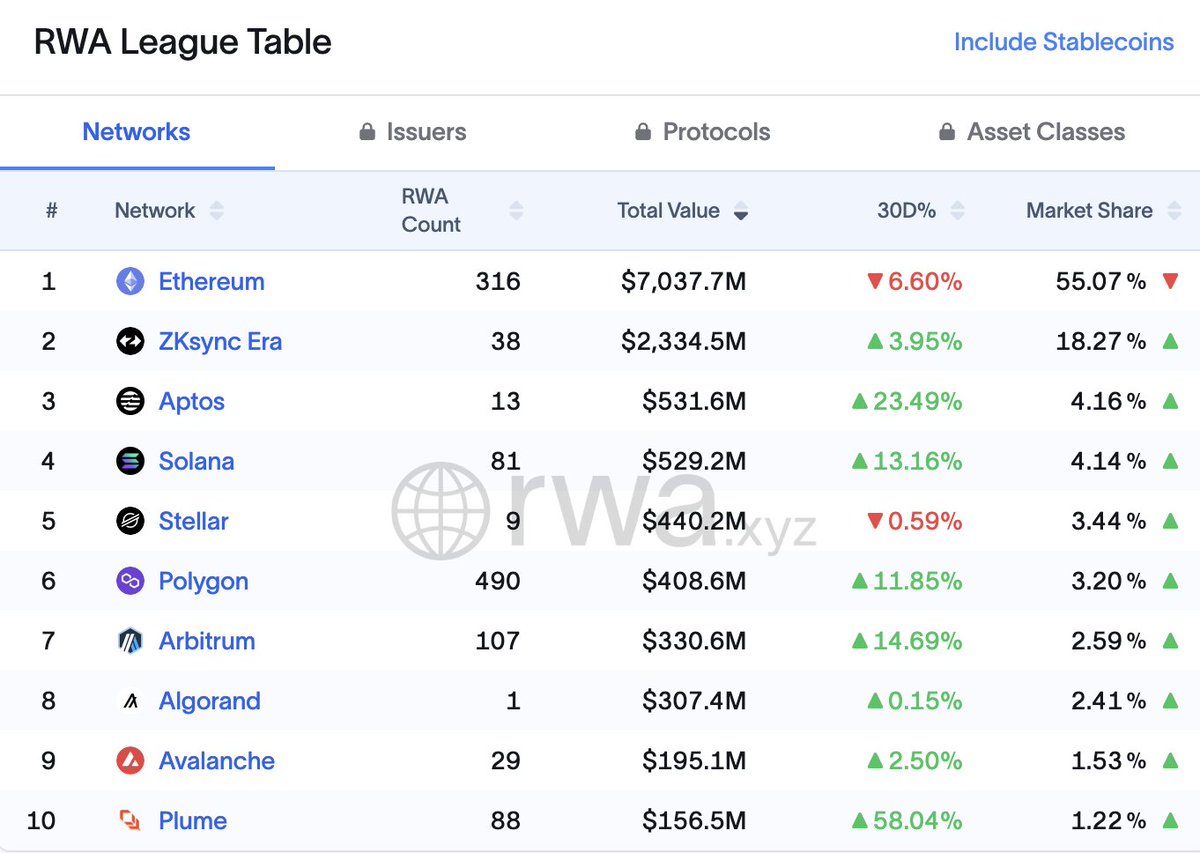Switch to the Issuers tab
1200x853 pixels.
coord(413,132)
